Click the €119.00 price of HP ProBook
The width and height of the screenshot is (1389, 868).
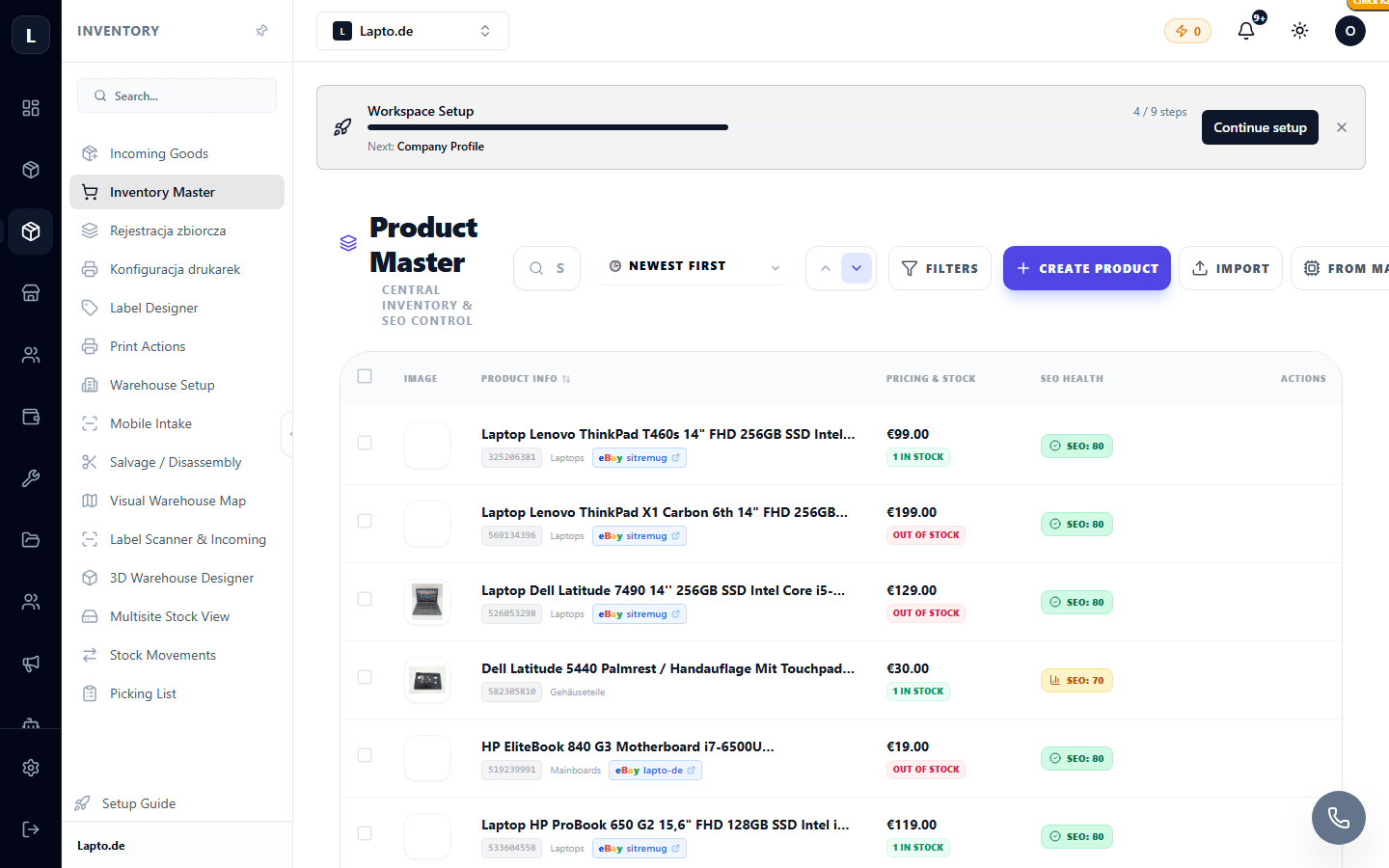tap(912, 825)
